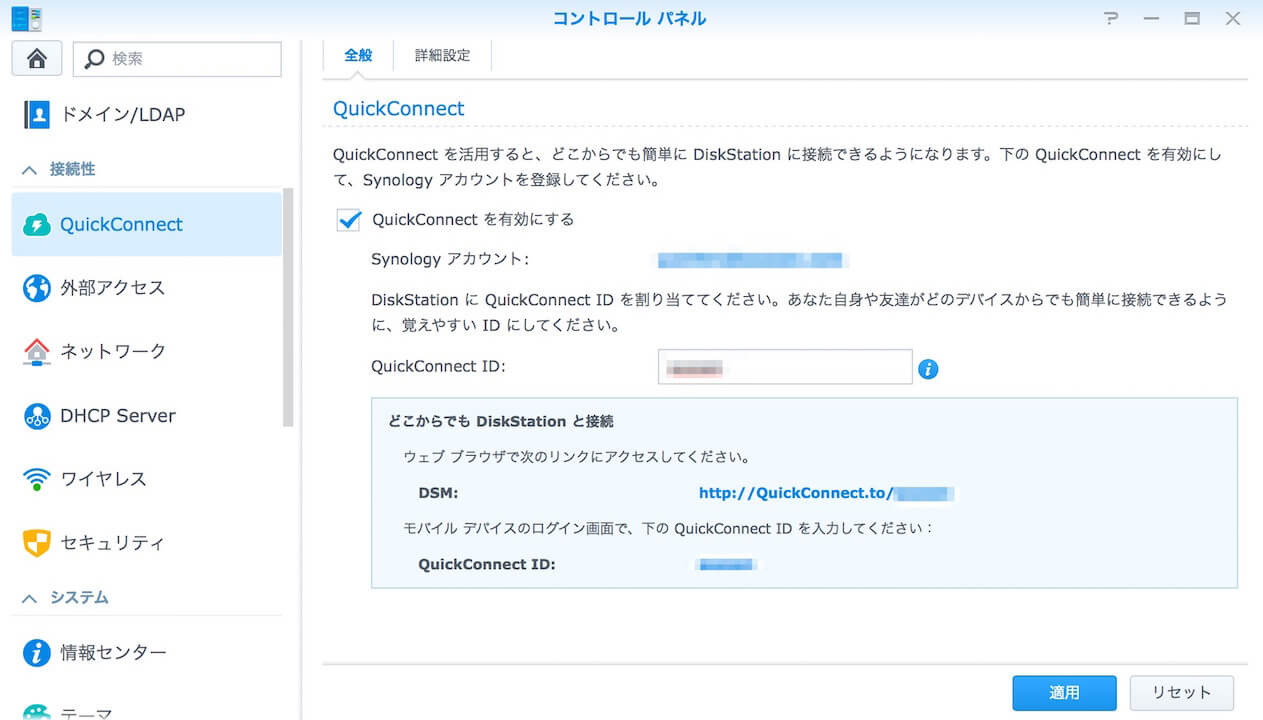
Task: Click the リセット button
Action: click(1182, 692)
